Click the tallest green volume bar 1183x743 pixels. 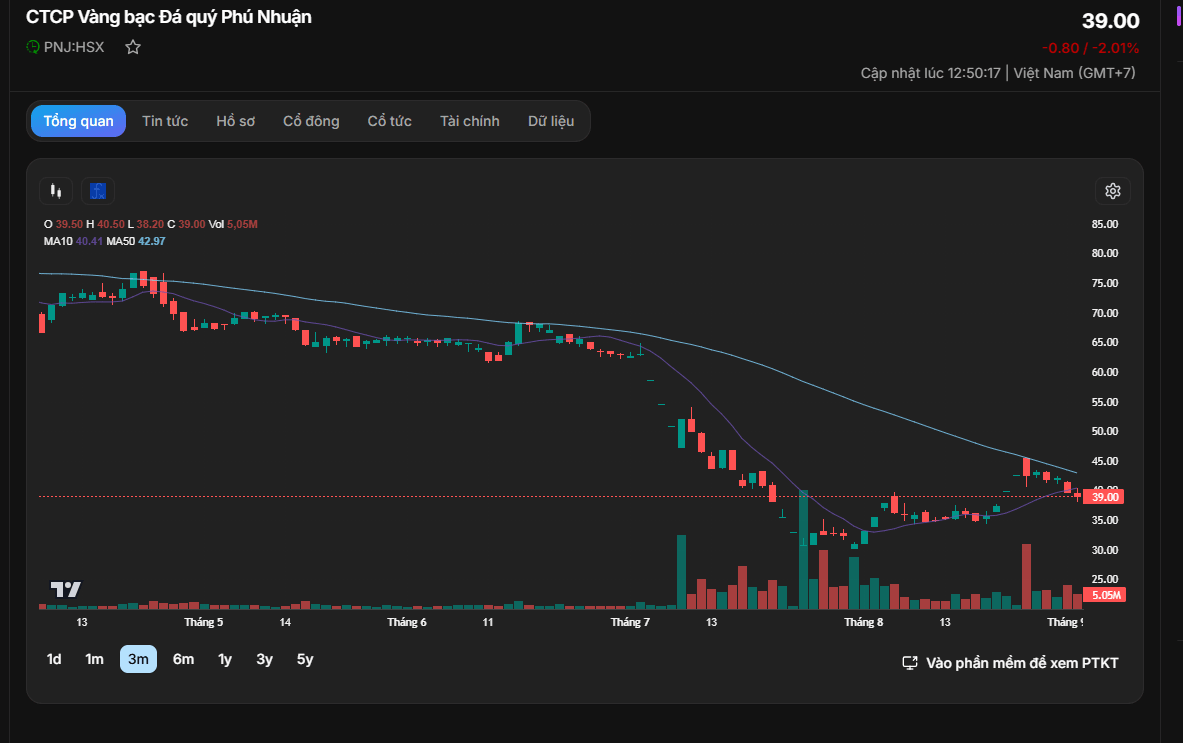804,550
